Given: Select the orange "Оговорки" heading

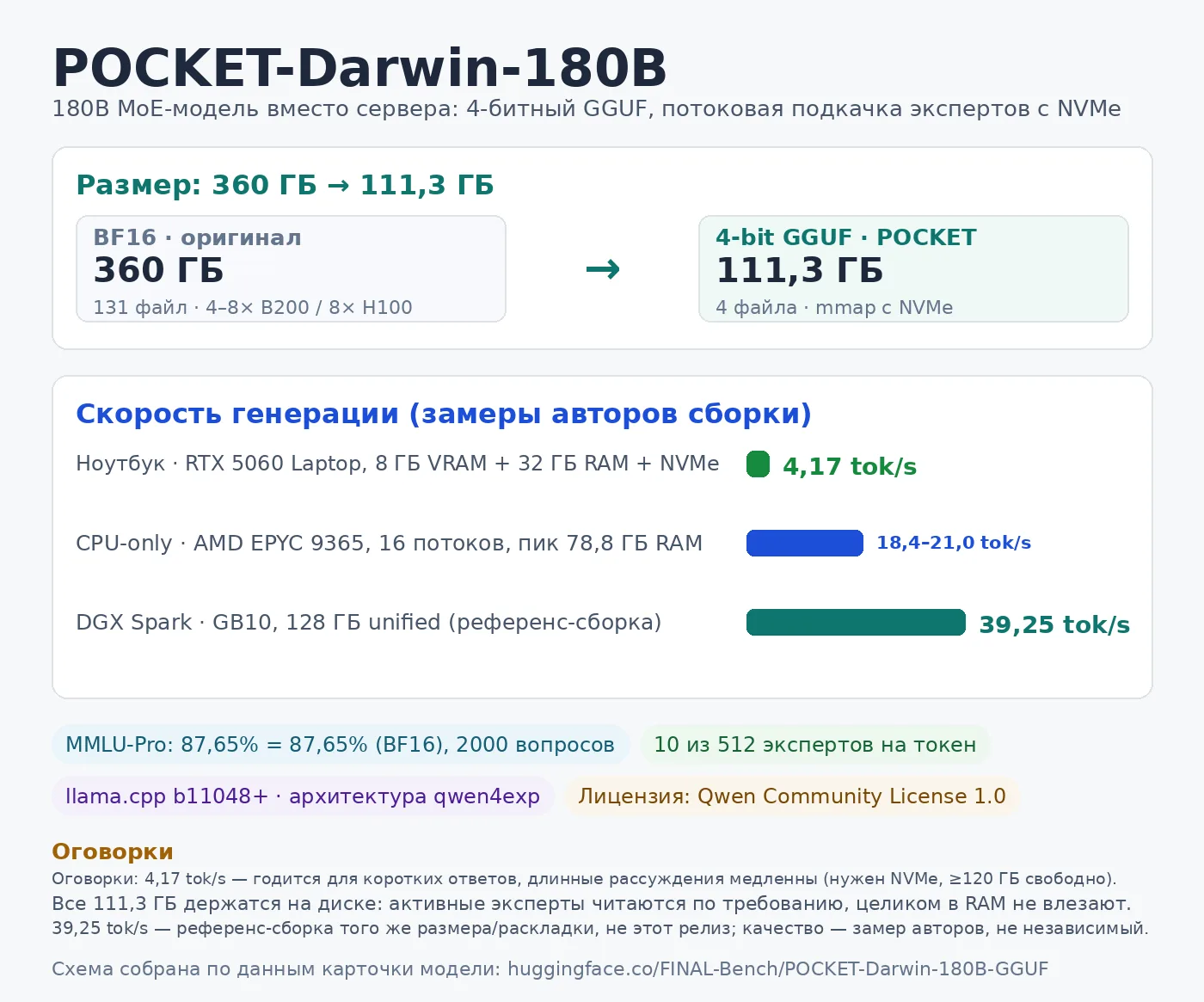Looking at the screenshot, I should click(x=113, y=851).
